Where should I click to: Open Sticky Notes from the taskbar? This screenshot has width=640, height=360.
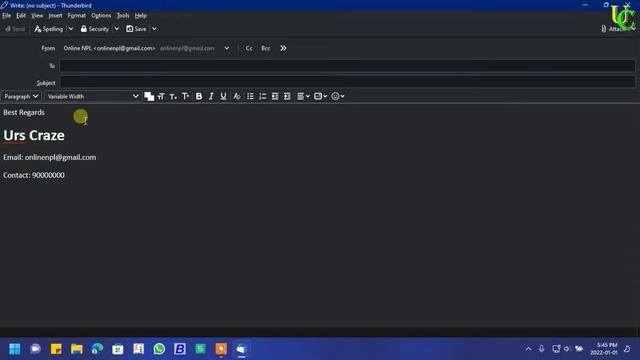(x=56, y=349)
